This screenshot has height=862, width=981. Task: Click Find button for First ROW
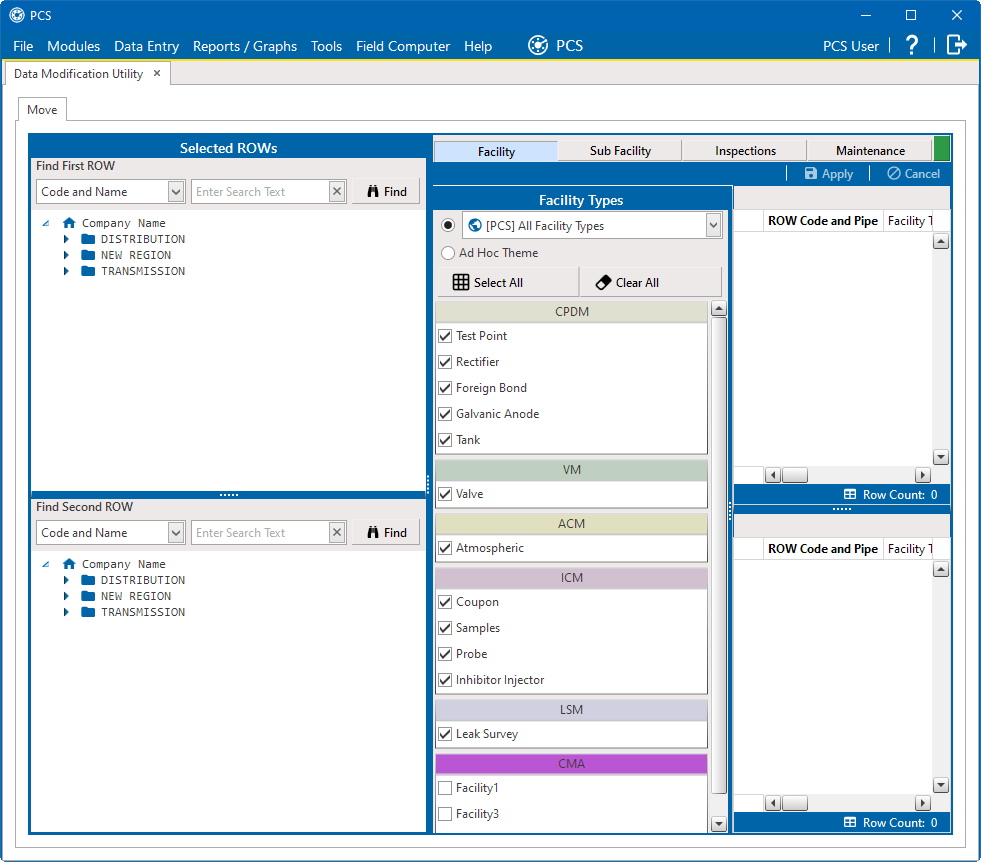(x=386, y=191)
